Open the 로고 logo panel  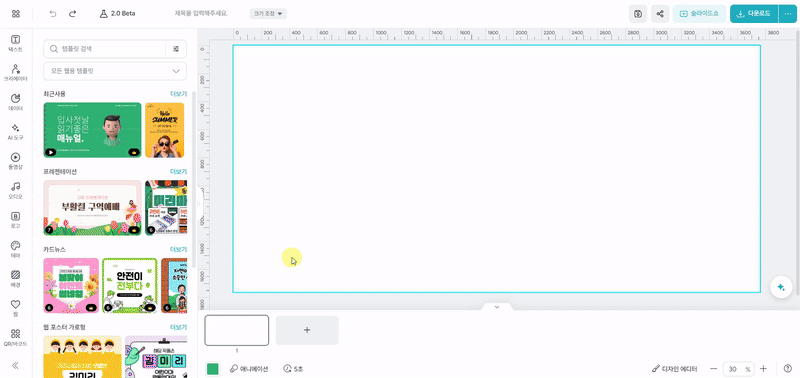point(16,220)
